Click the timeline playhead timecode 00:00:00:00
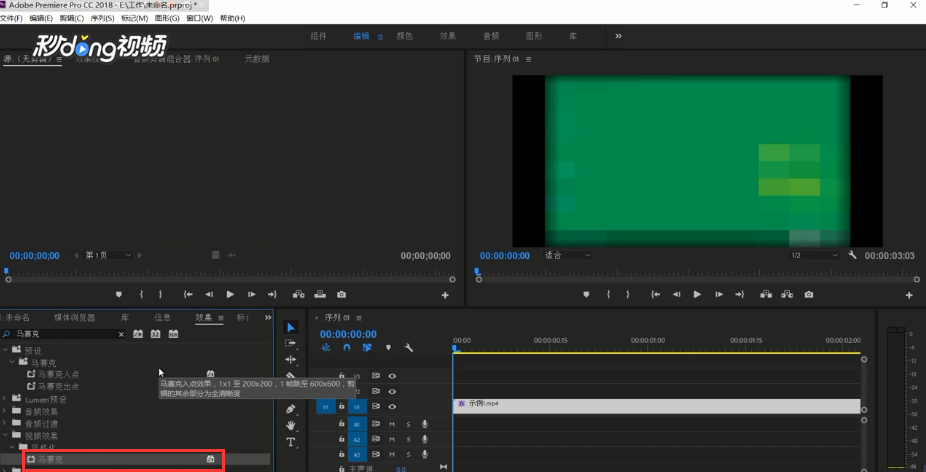 (x=348, y=334)
